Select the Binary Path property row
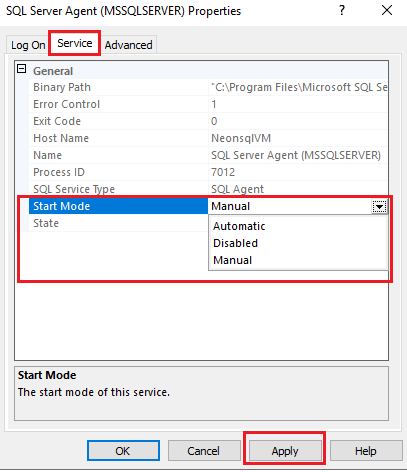The image size is (407, 472). click(x=208, y=87)
